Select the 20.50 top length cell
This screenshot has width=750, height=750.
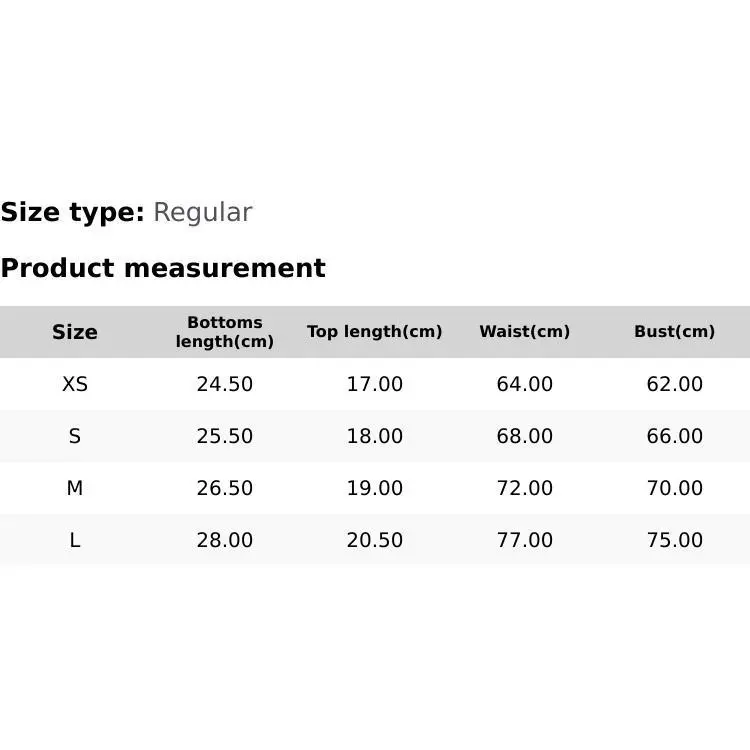tap(375, 540)
